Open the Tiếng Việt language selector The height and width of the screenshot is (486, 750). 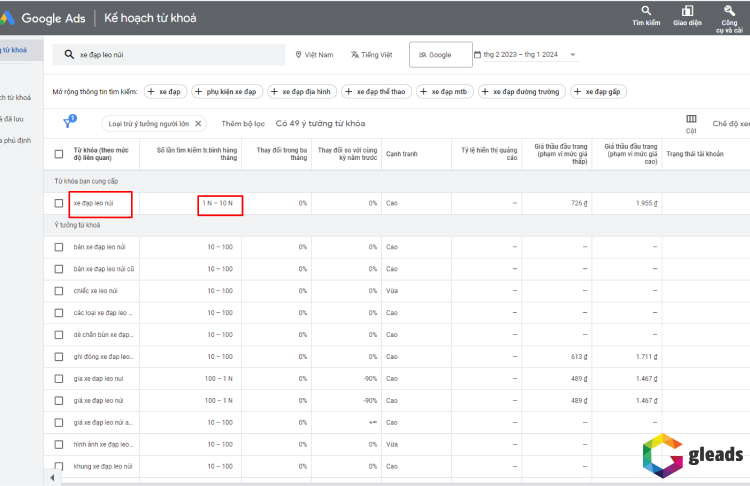tap(371, 55)
